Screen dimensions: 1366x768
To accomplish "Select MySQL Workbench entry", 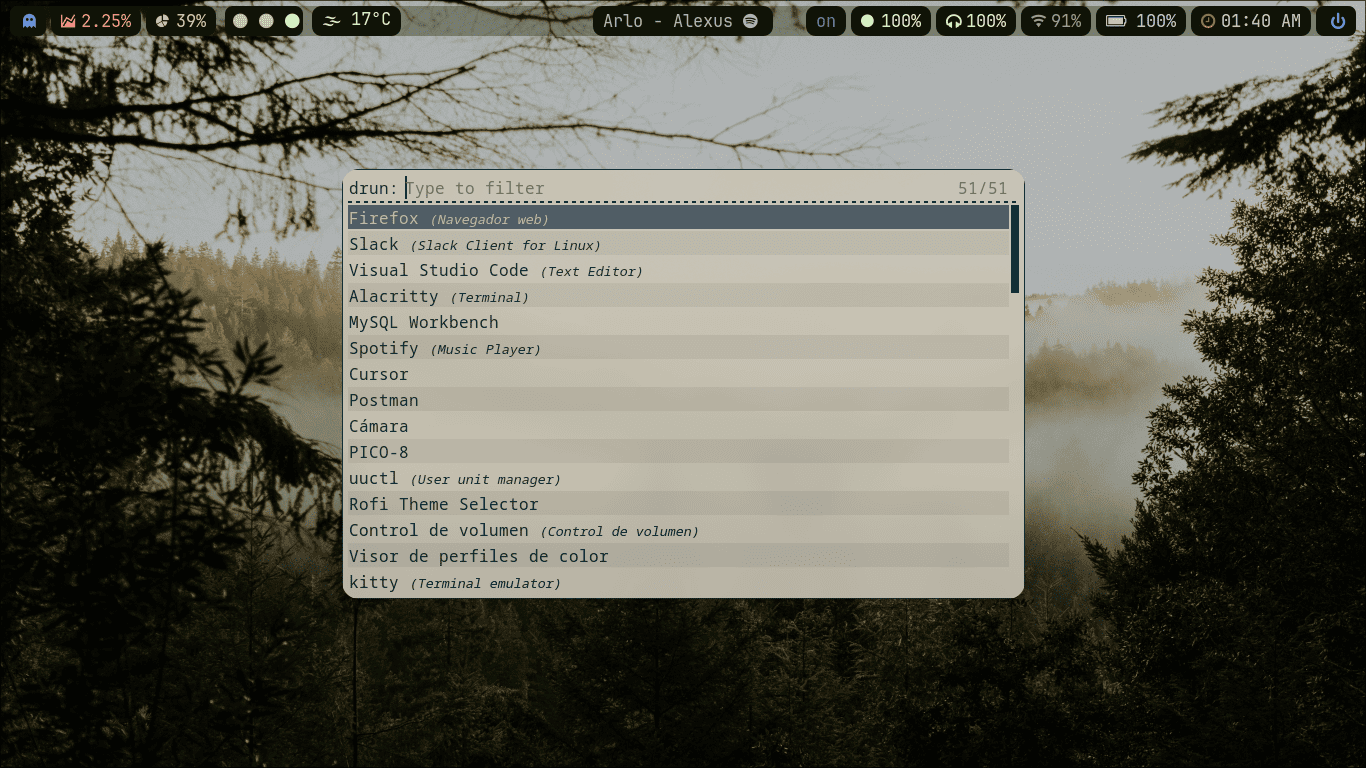I will pyautogui.click(x=678, y=322).
